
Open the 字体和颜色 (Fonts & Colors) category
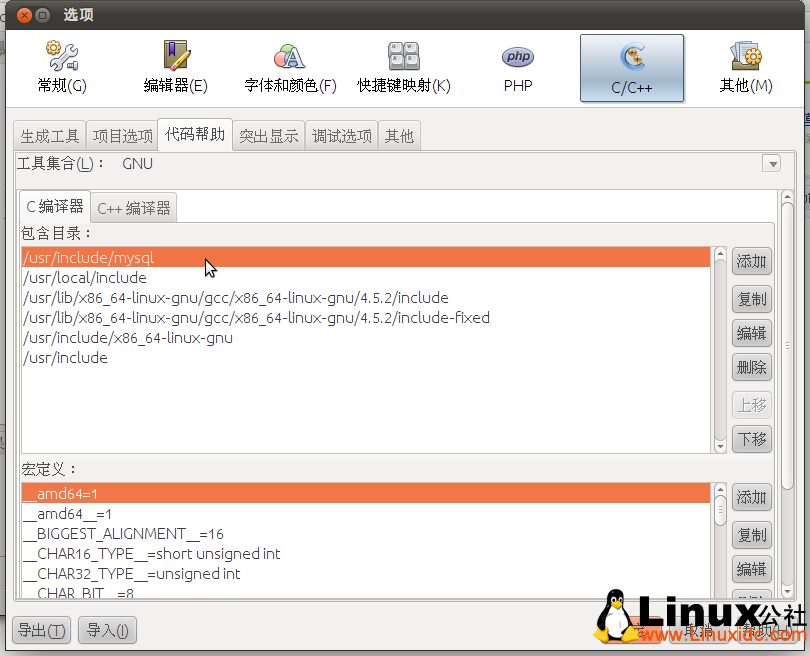(x=290, y=67)
